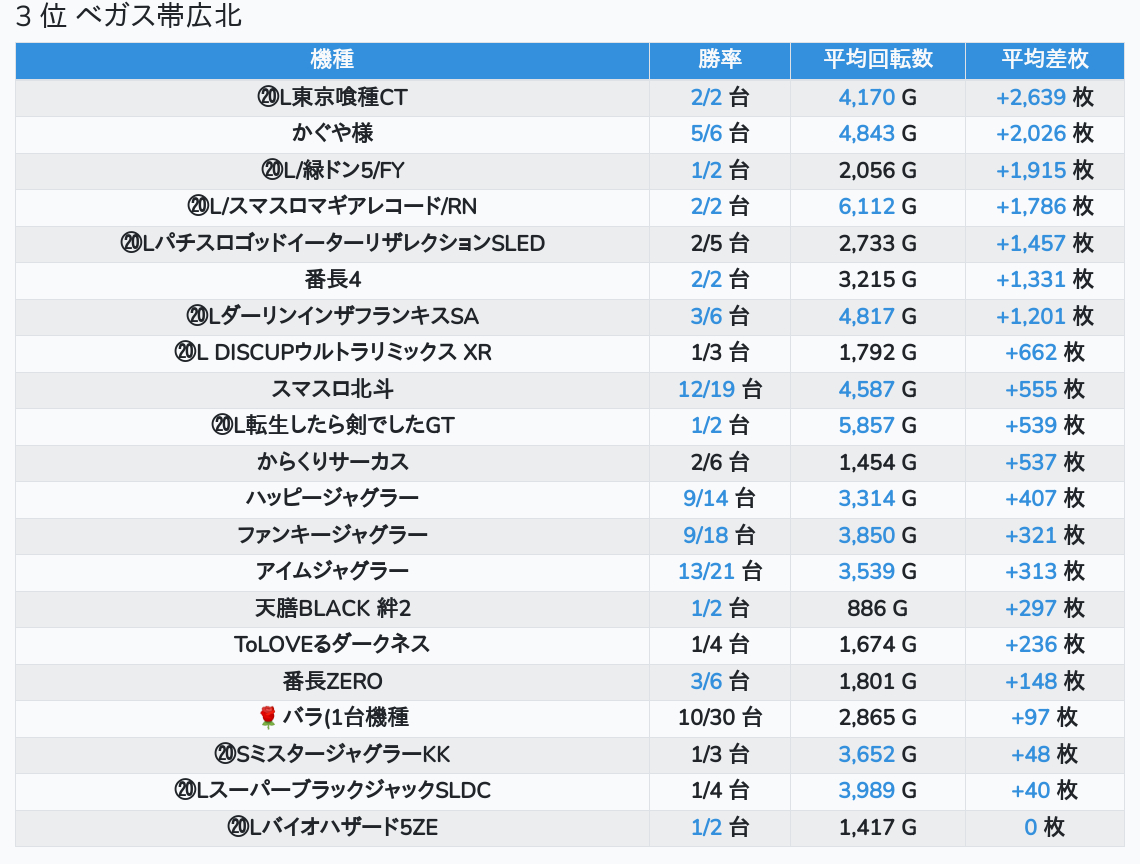Select the 番長4 machine name
This screenshot has height=864, width=1140.
point(332,279)
